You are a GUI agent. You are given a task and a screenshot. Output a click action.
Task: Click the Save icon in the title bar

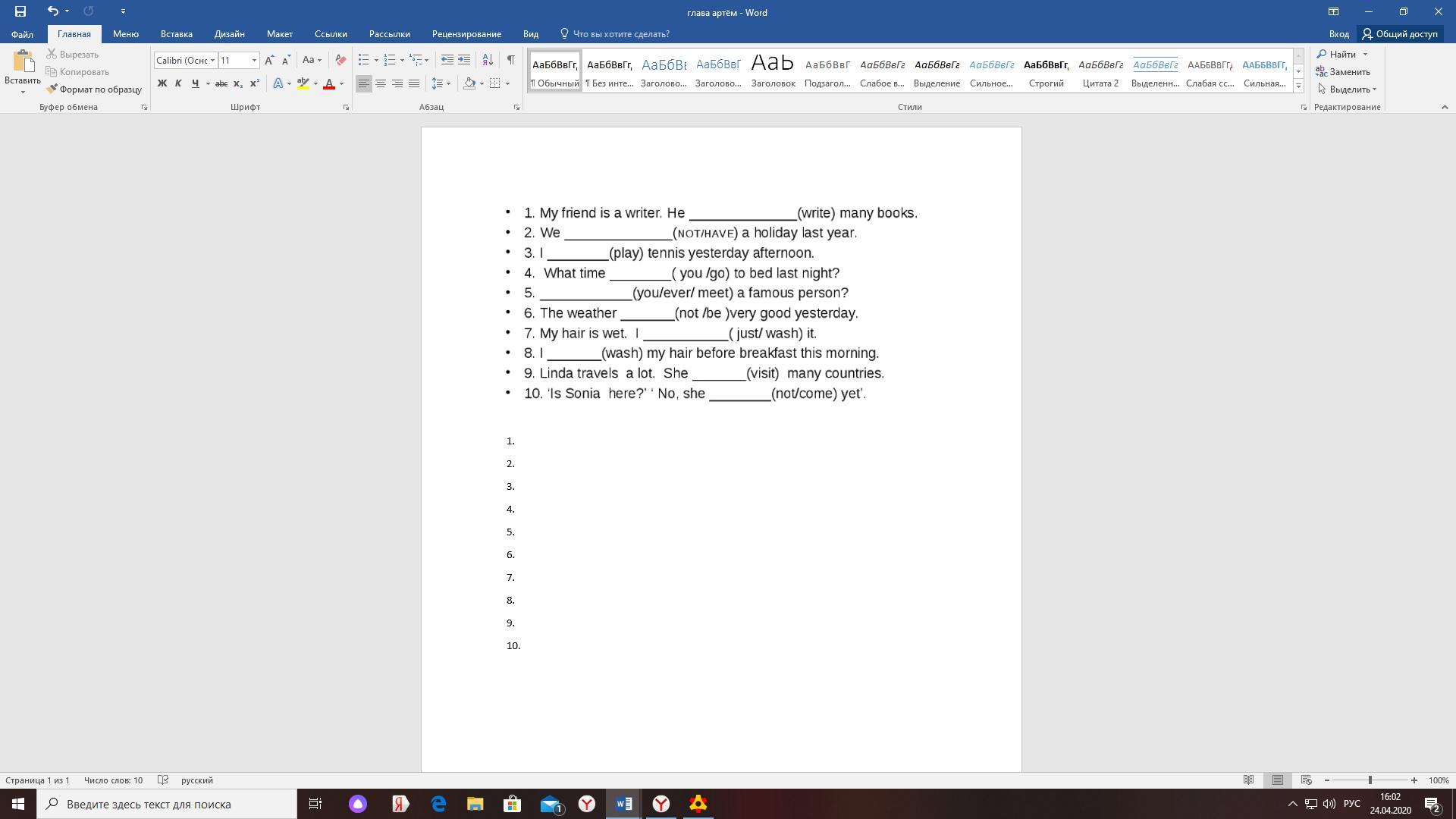(x=20, y=11)
